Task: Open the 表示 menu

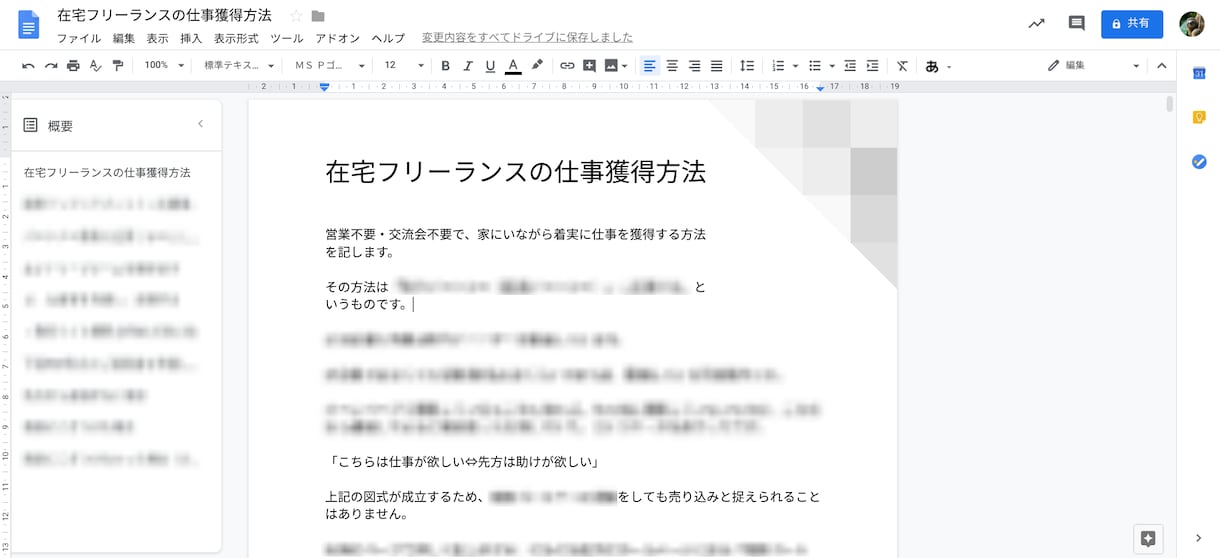Action: click(158, 38)
